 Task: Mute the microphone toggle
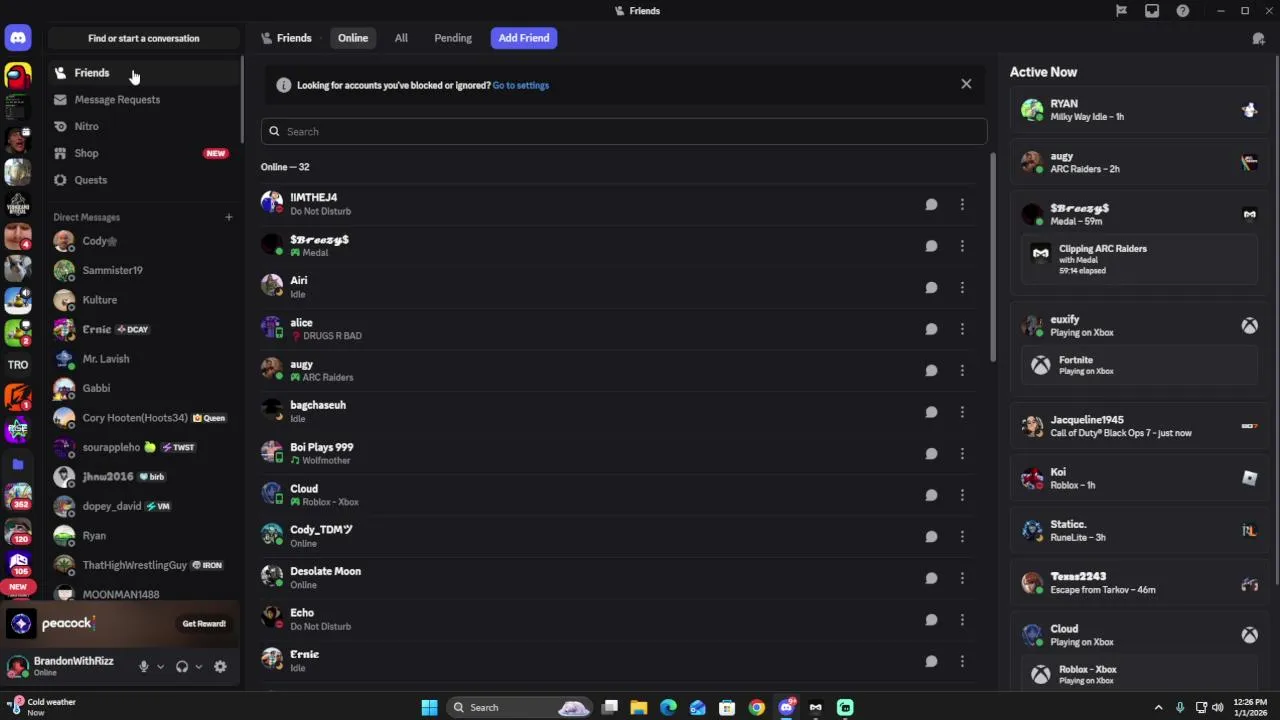pos(144,666)
